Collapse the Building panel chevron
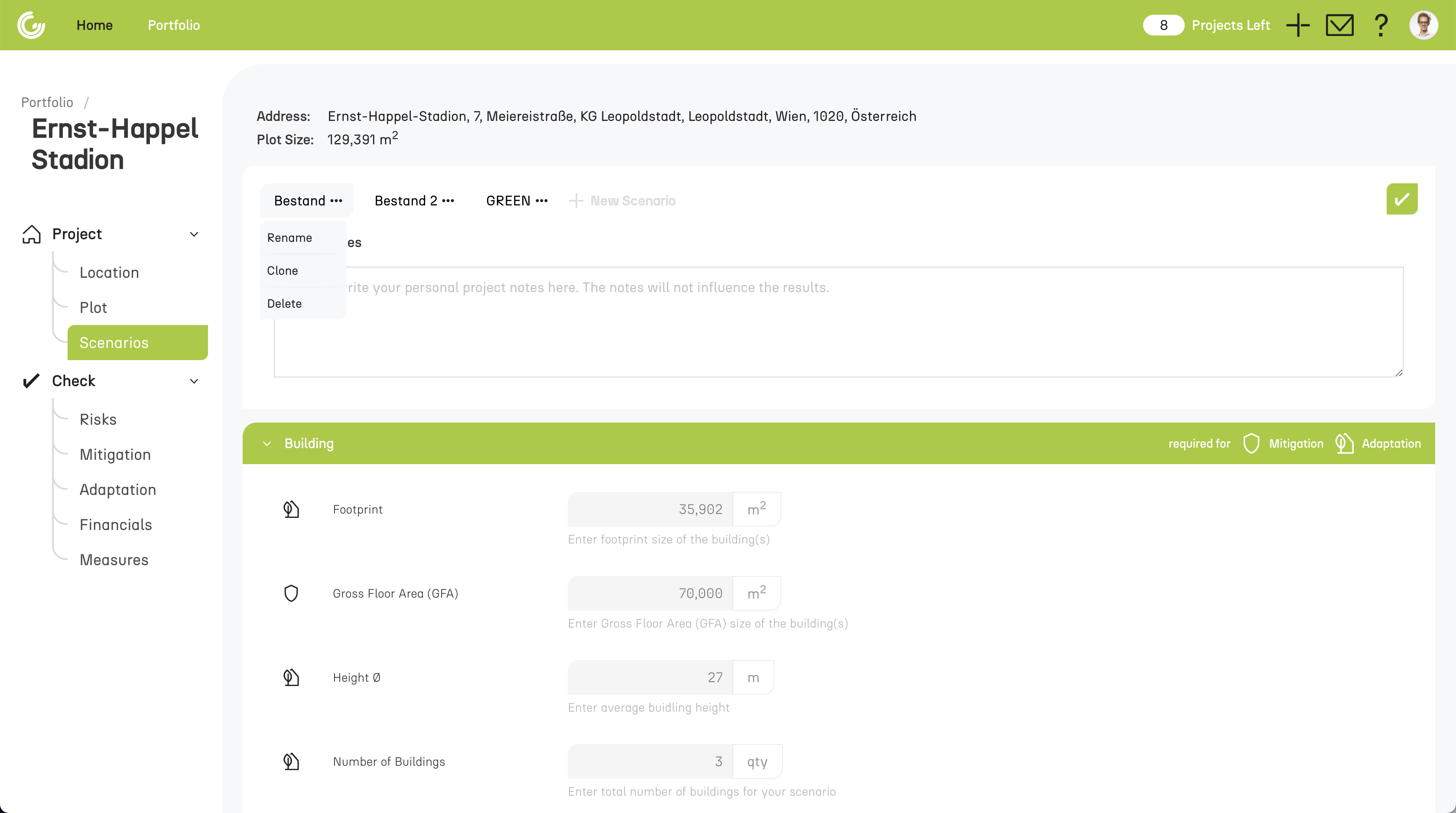This screenshot has height=813, width=1456. point(267,443)
